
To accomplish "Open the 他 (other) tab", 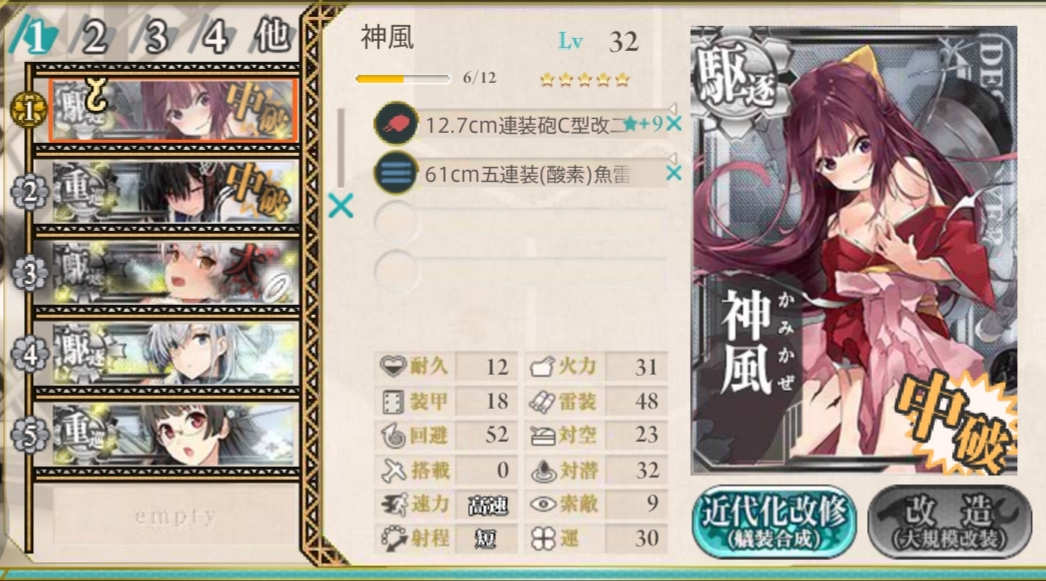I will [272, 37].
